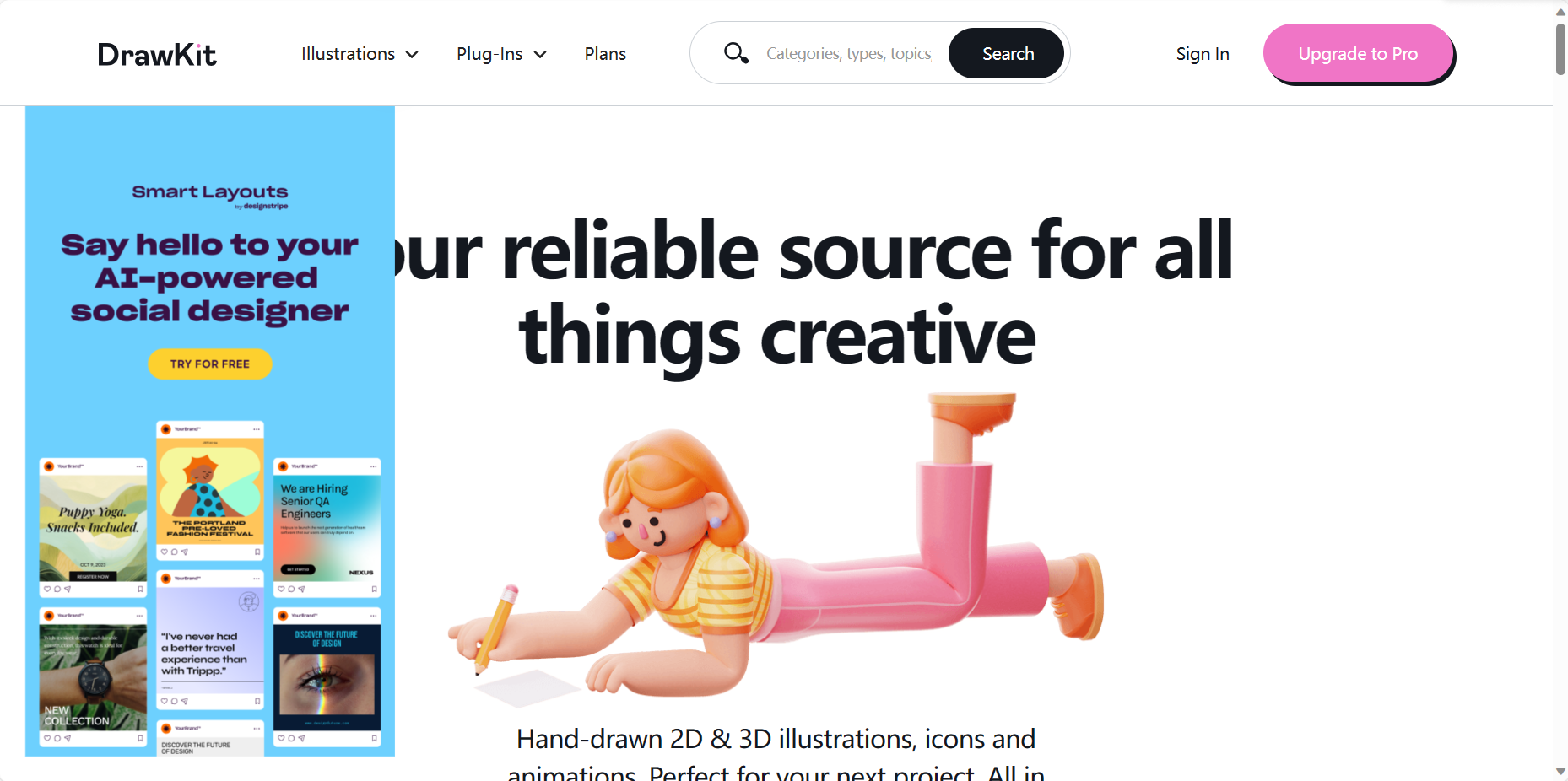Click the 3D girl drawing illustration

(776, 548)
